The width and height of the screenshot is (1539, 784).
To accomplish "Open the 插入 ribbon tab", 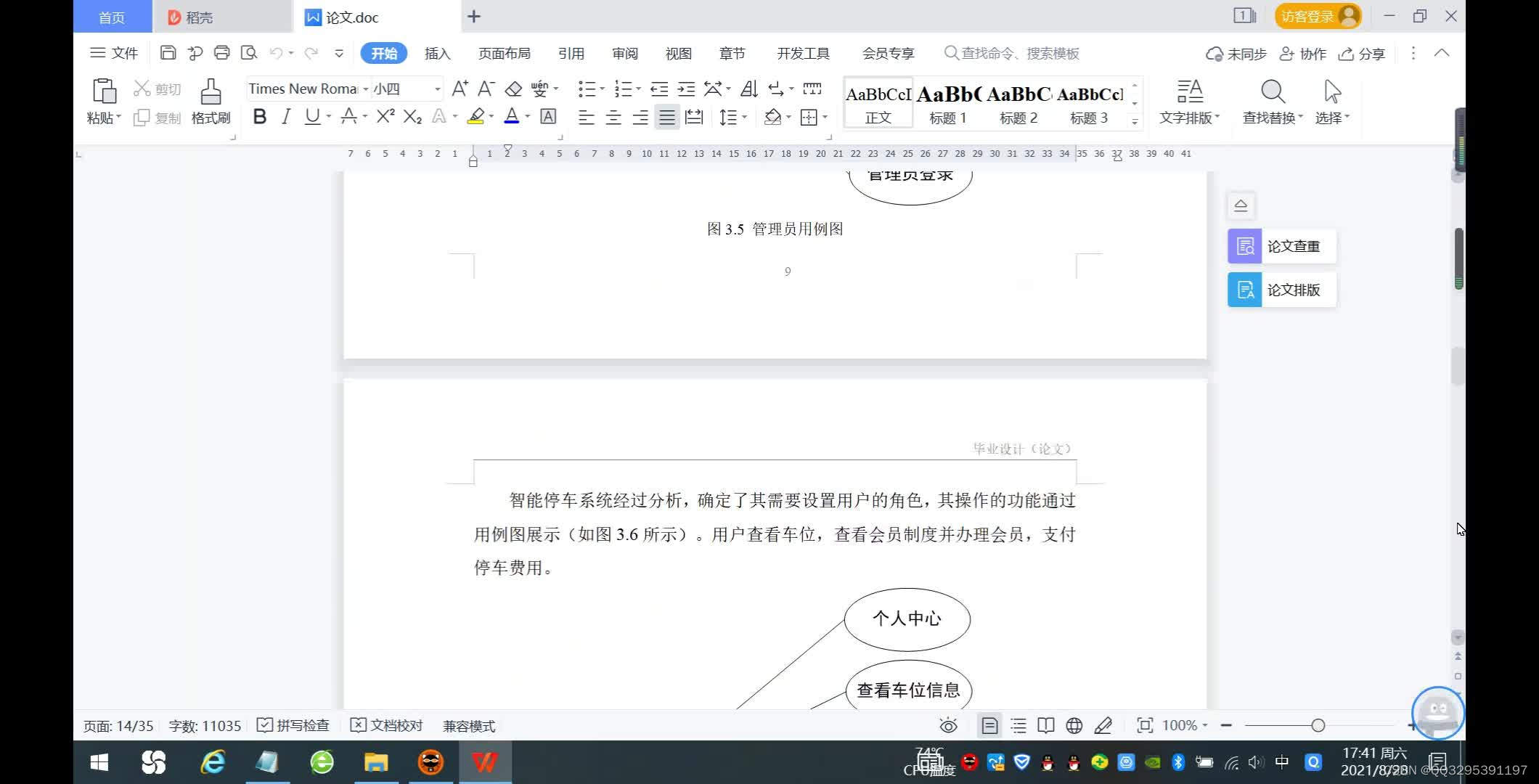I will 438,53.
